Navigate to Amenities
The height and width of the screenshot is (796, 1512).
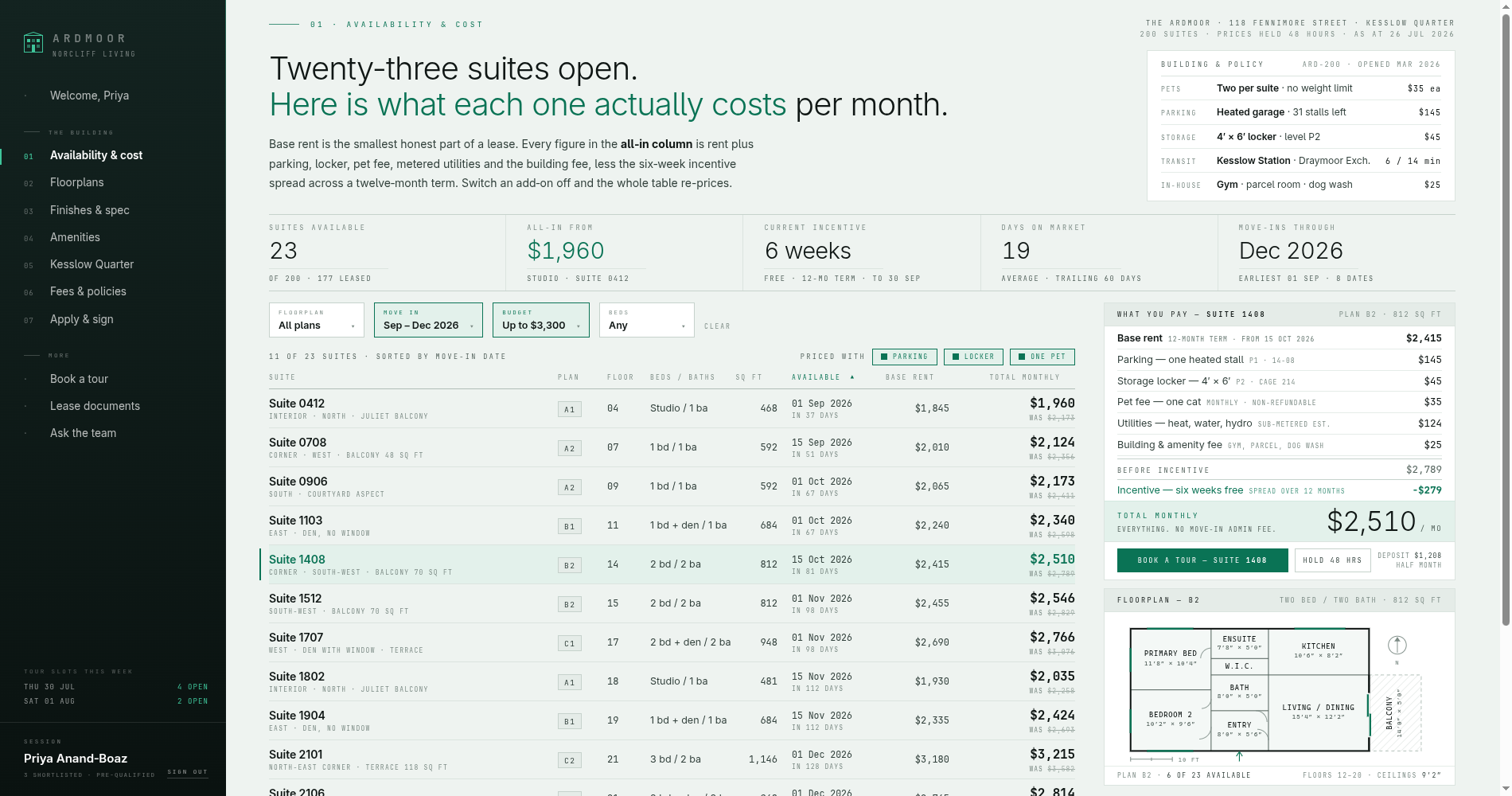tap(75, 237)
